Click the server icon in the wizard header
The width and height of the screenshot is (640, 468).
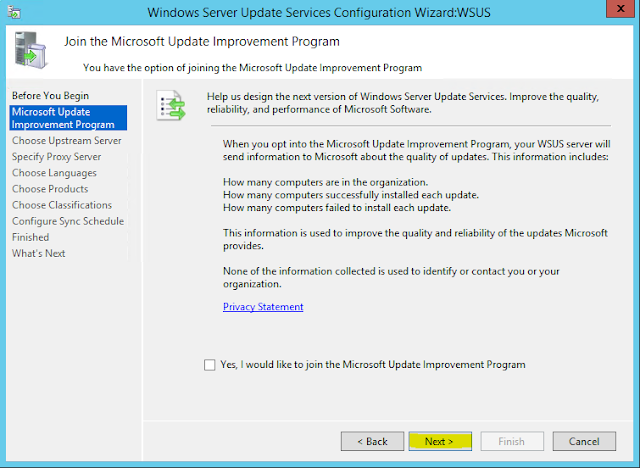tap(31, 50)
